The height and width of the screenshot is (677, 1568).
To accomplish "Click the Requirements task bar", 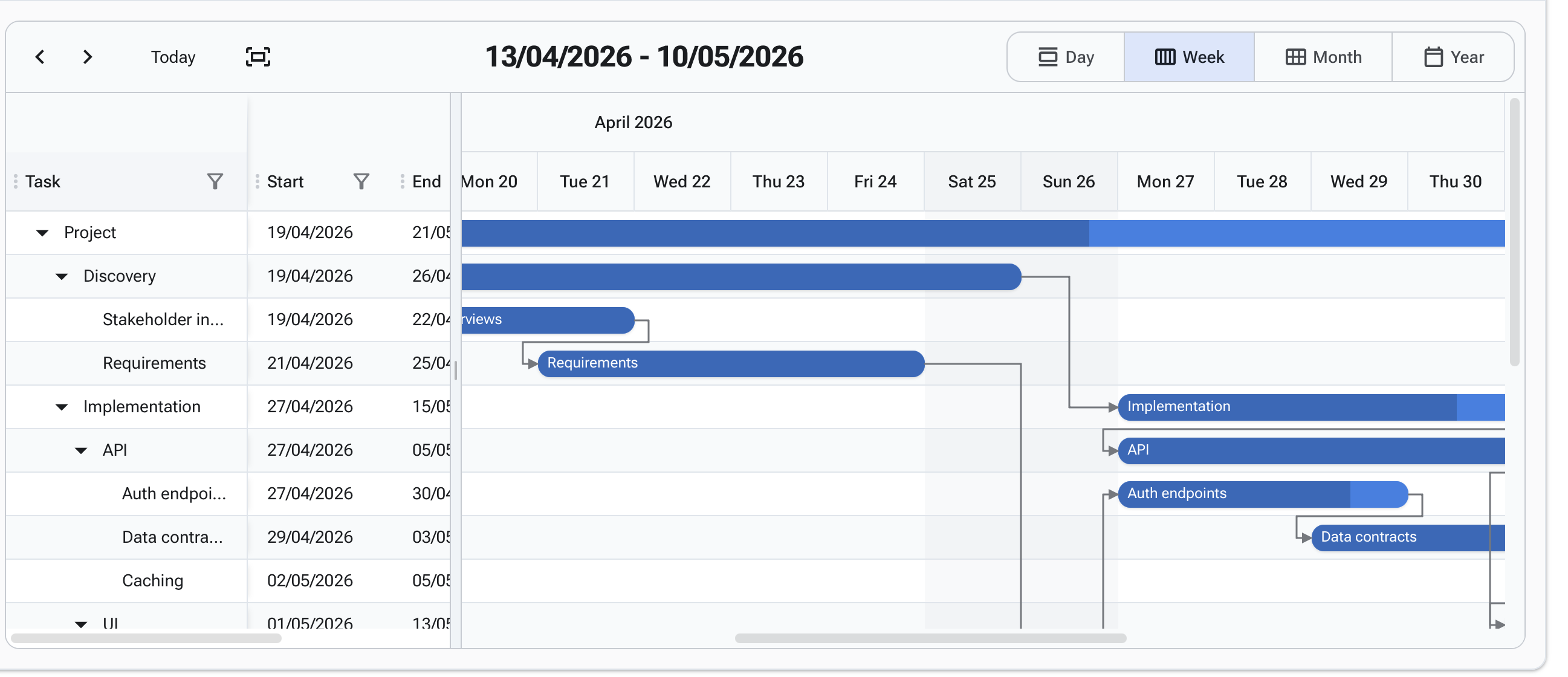I will [730, 363].
